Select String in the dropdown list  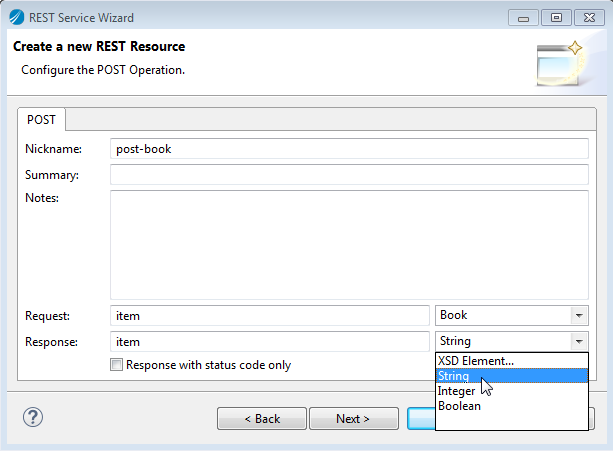(x=512, y=376)
